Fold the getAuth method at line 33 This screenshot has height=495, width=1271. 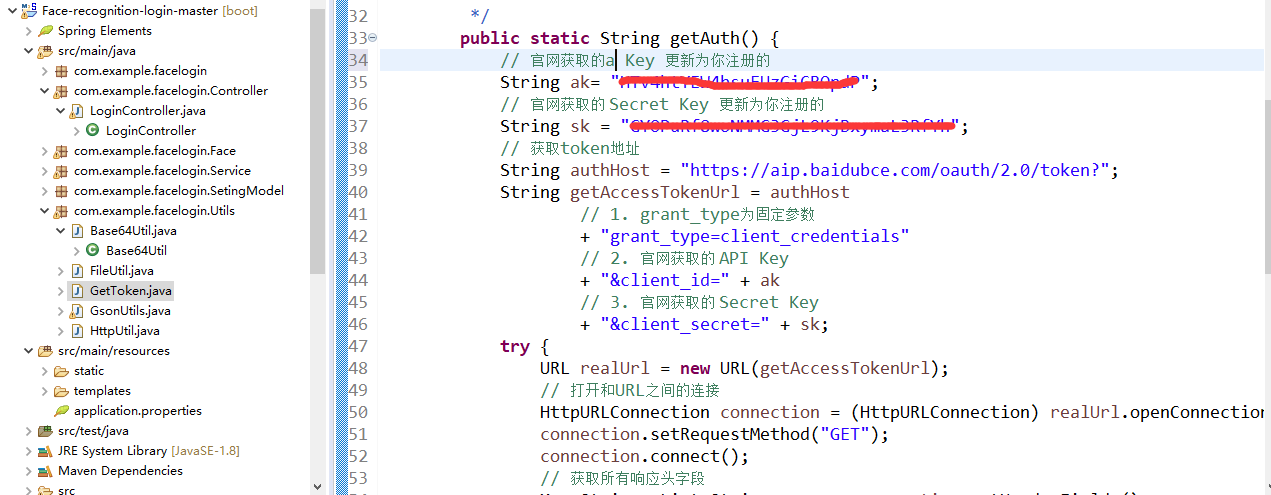click(373, 38)
